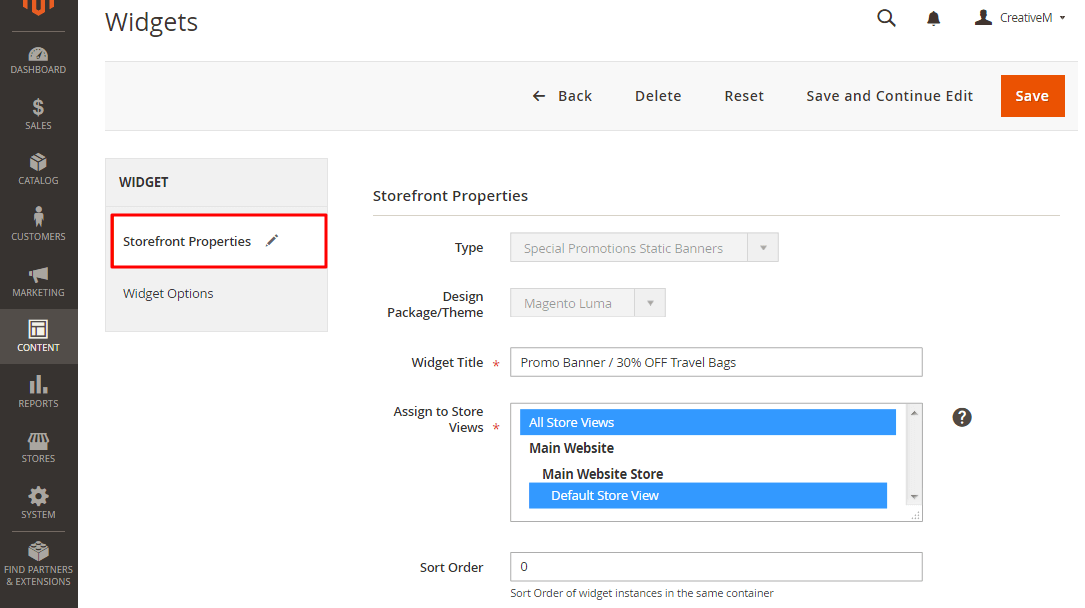The width and height of the screenshot is (1085, 608).
Task: Select the Storefront Properties tab
Action: coord(187,242)
